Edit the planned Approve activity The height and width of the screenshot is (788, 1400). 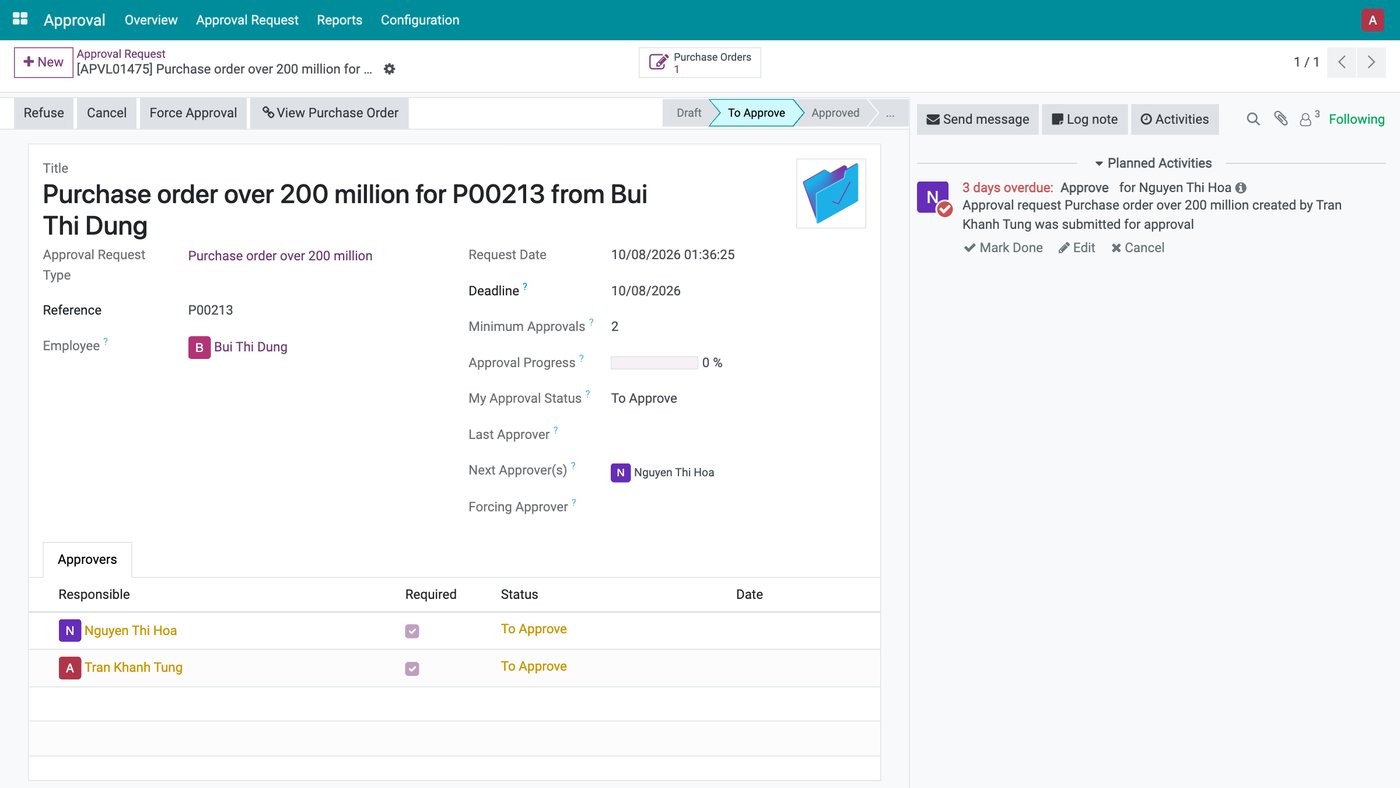click(x=1077, y=248)
